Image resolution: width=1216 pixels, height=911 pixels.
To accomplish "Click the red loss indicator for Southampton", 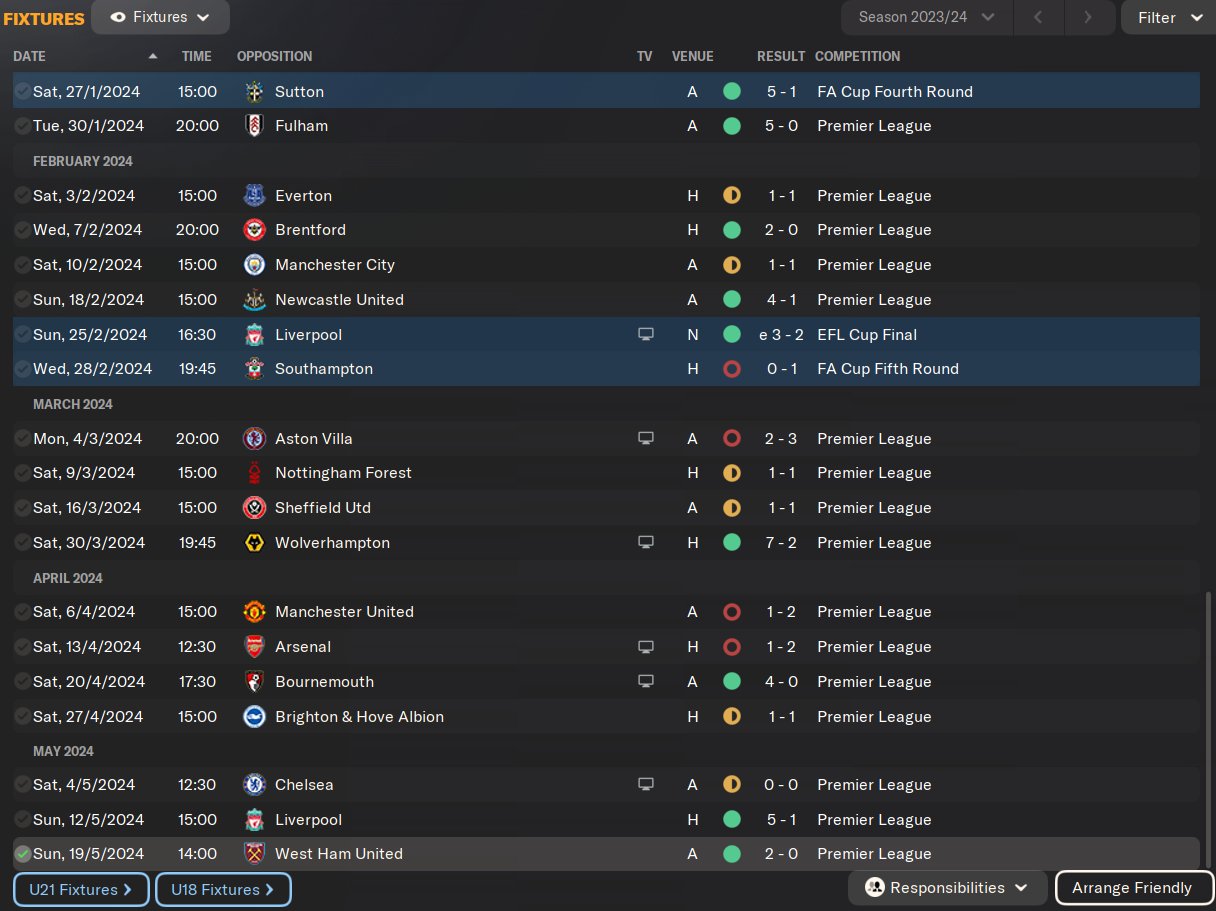I will click(732, 369).
